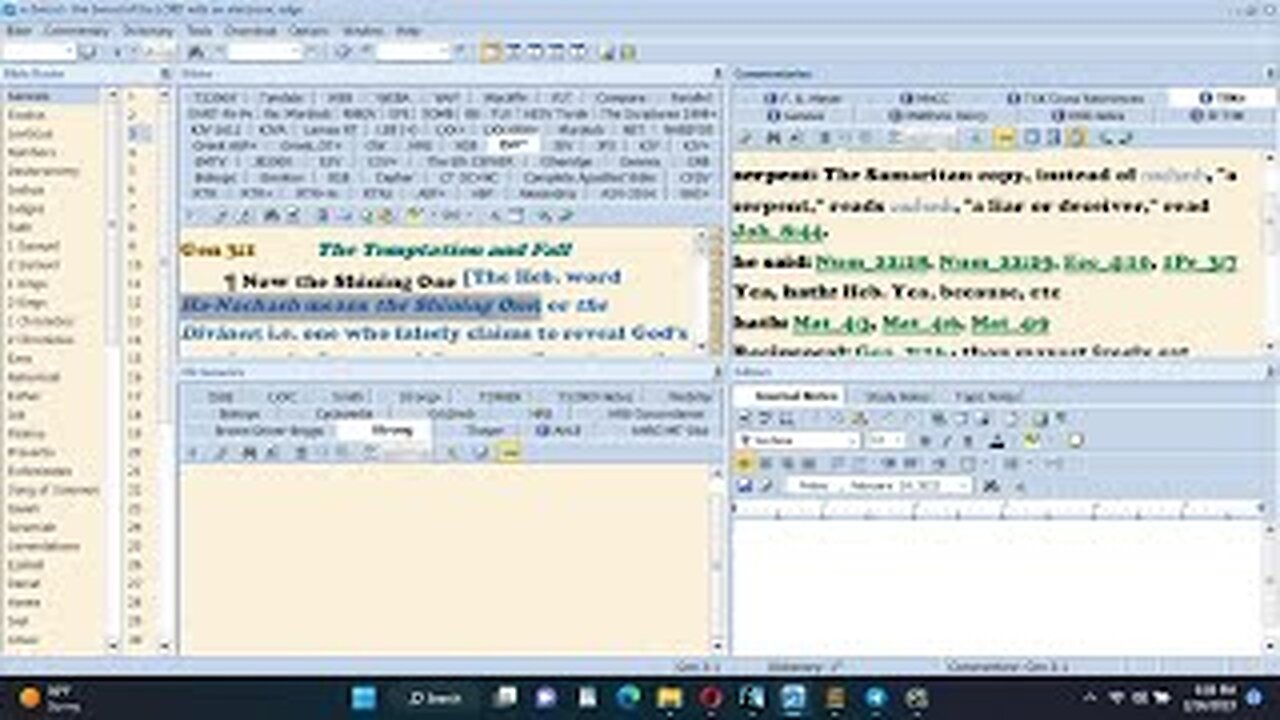Switch to the Parallel tab in Bible pane
Screen dimensions: 1280x720
tap(691, 98)
